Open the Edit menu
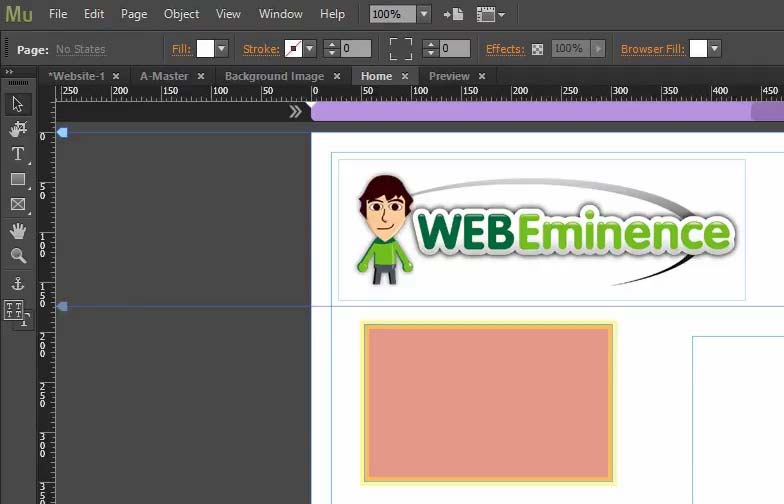 click(x=94, y=14)
